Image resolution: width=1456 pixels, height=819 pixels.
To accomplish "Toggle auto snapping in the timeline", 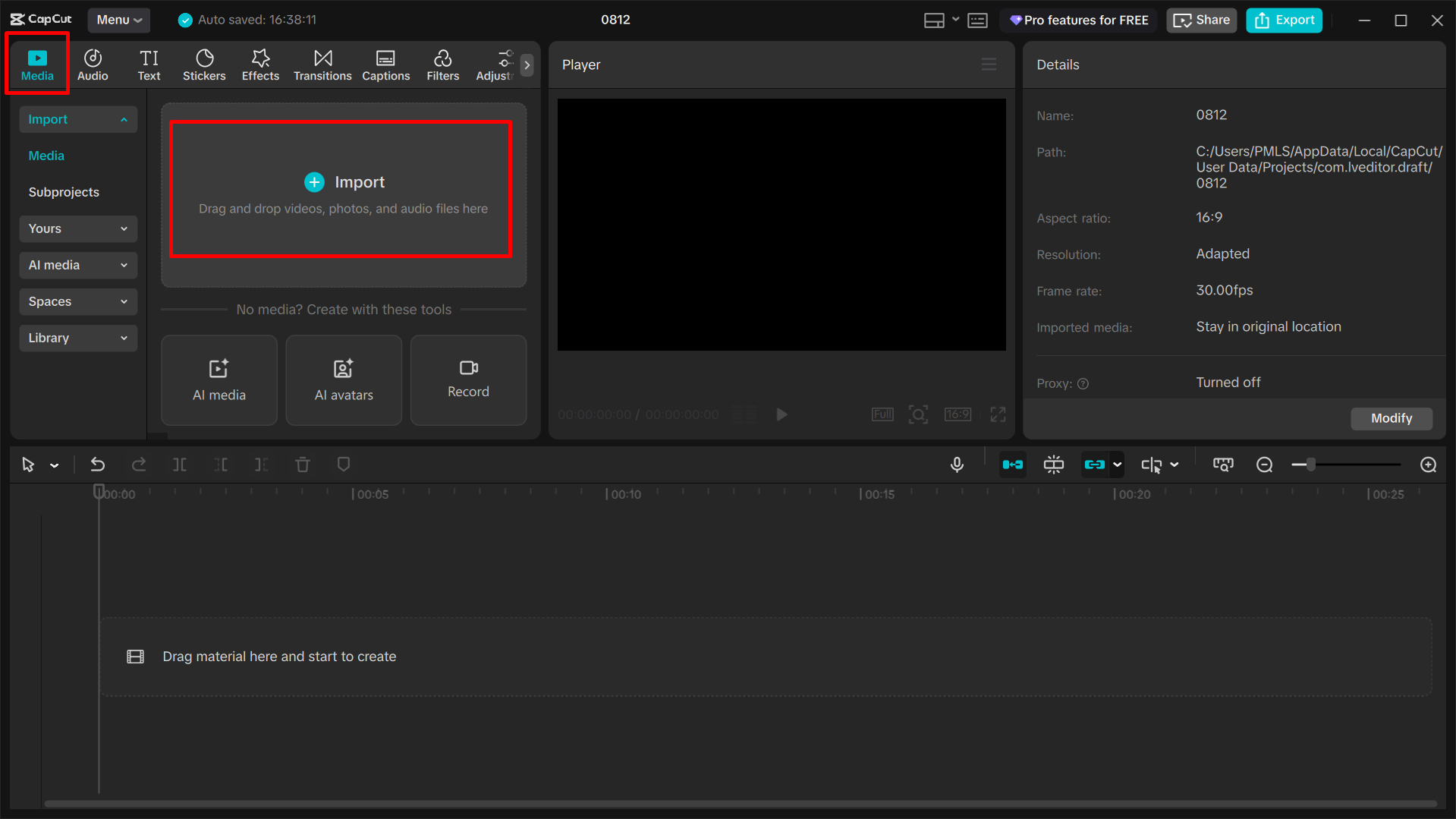I will (x=1013, y=464).
